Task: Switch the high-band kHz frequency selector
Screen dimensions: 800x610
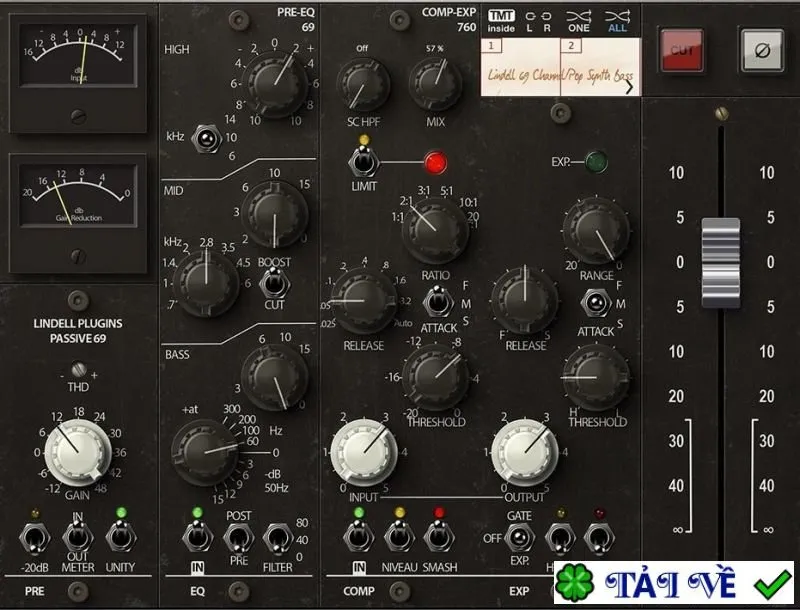Action: pos(206,138)
